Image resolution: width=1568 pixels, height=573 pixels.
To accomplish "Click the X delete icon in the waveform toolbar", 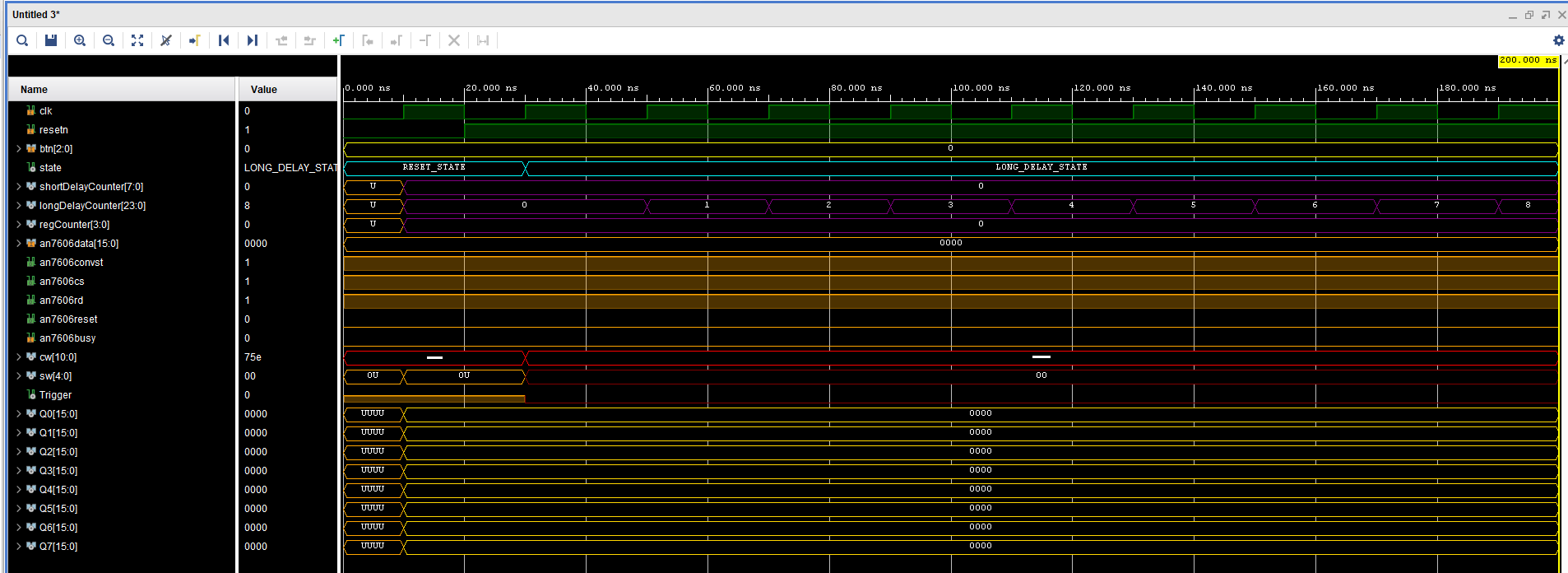I will [454, 40].
